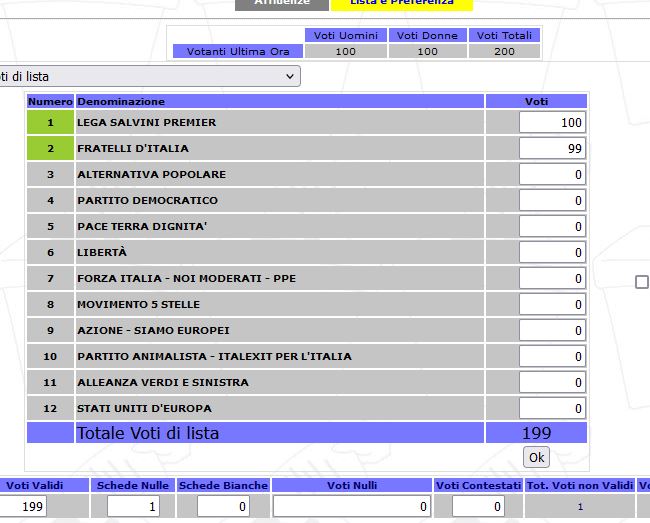This screenshot has height=523, width=650.
Task: Open the Affluenze tab
Action: coord(282,3)
